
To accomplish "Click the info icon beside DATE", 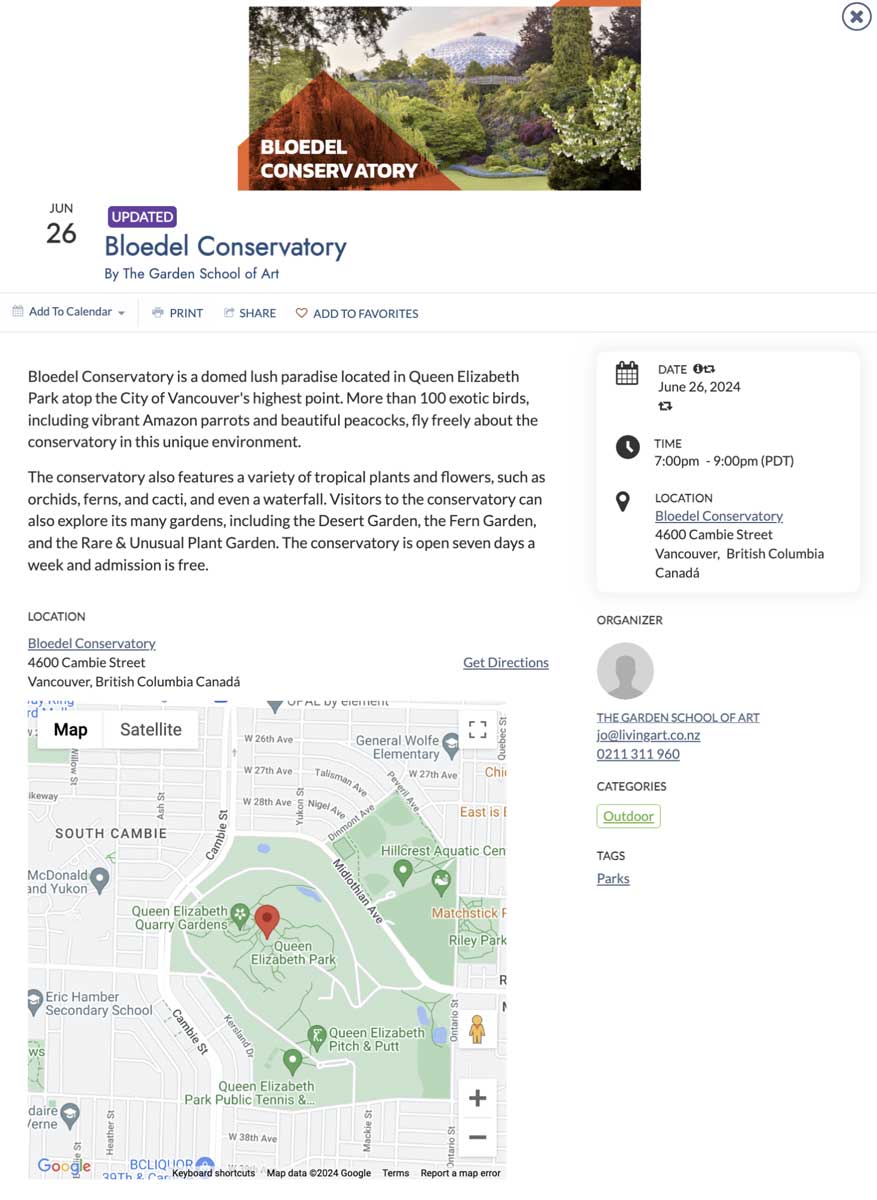I will (696, 368).
